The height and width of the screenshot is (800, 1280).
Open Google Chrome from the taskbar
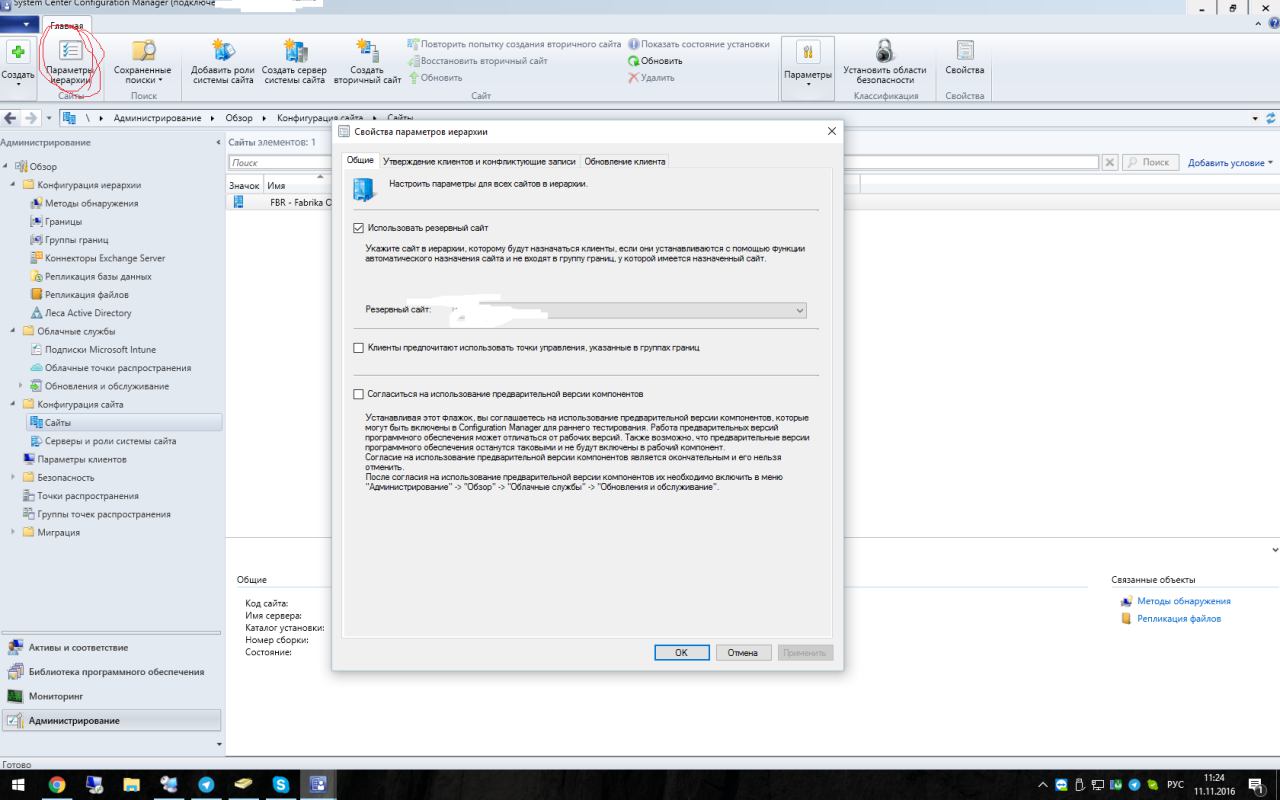click(57, 785)
